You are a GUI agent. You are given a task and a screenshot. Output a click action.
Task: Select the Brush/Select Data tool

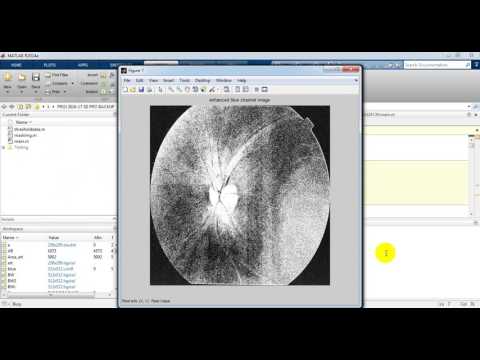[x=212, y=89]
